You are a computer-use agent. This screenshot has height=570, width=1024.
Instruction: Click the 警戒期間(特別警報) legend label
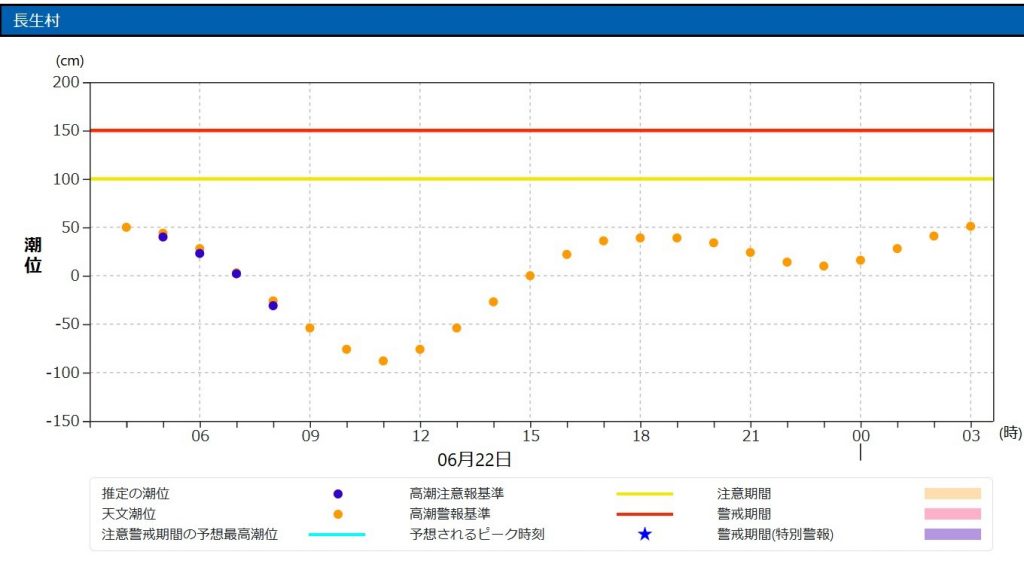(775, 534)
